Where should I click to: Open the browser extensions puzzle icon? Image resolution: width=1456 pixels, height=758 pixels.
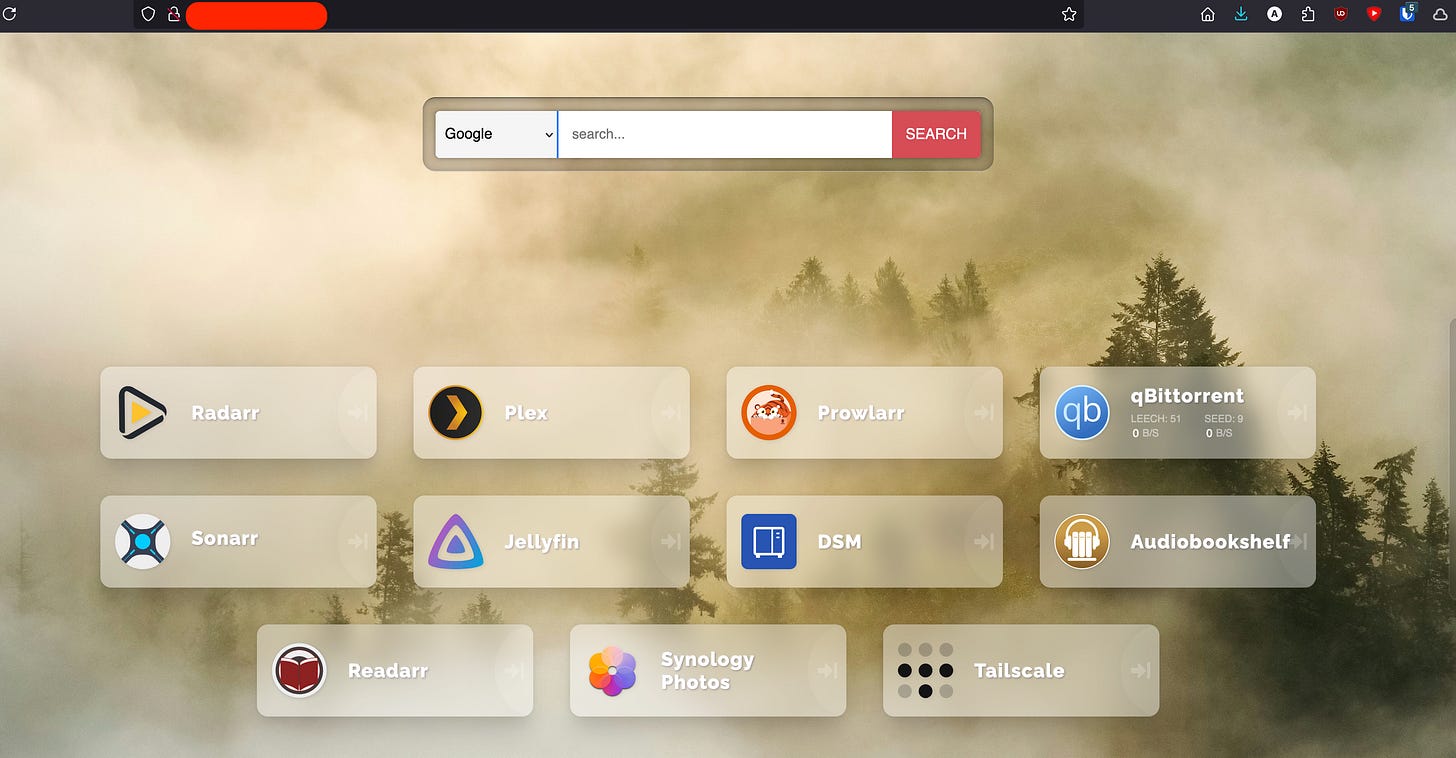[1308, 14]
